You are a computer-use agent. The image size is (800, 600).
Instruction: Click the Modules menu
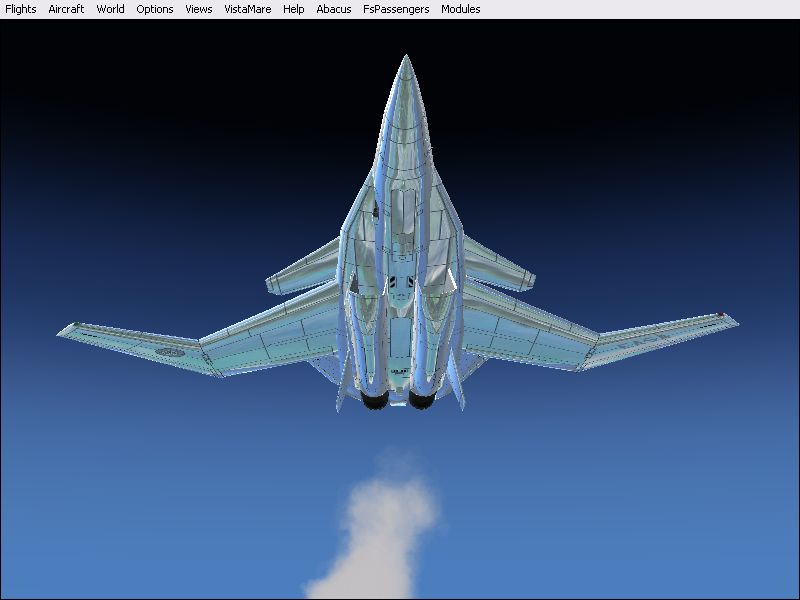[x=461, y=9]
